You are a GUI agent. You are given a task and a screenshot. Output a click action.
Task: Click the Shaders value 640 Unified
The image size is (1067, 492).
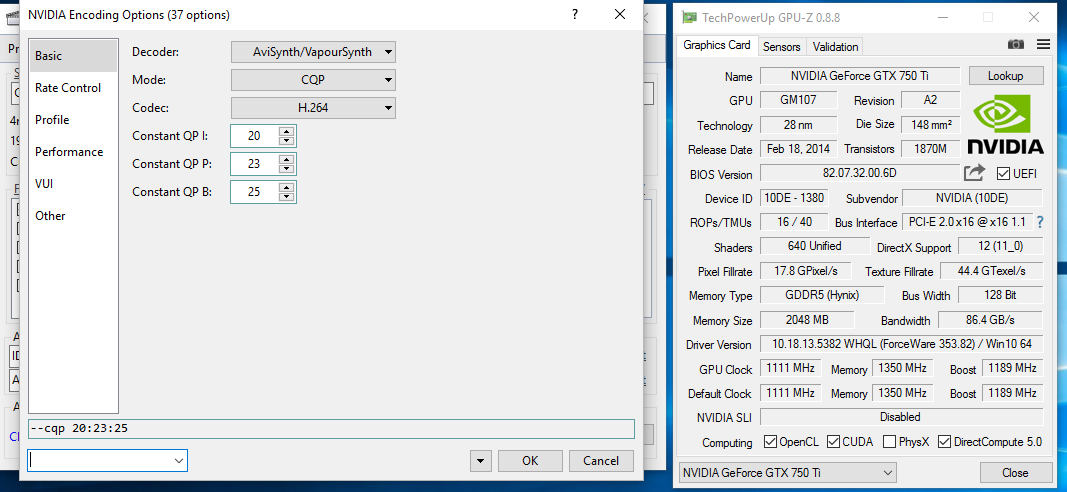point(815,246)
